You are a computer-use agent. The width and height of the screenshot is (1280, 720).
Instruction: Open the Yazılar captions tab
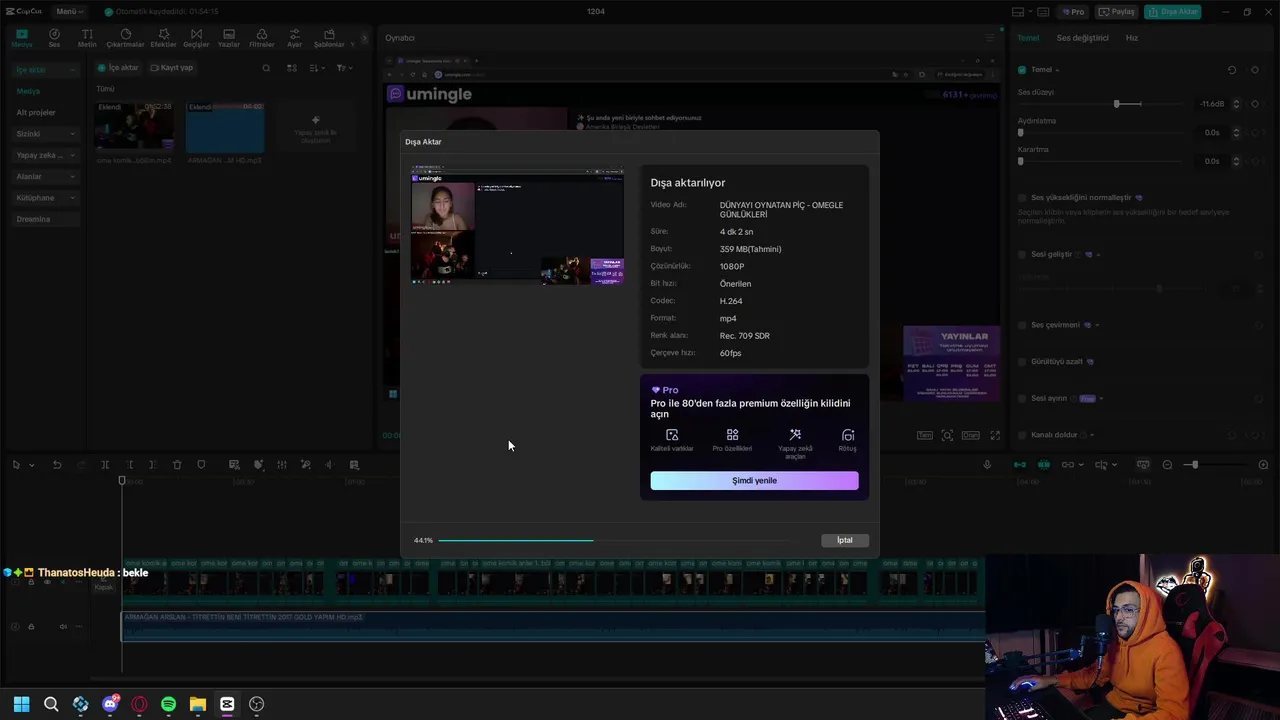(229, 38)
